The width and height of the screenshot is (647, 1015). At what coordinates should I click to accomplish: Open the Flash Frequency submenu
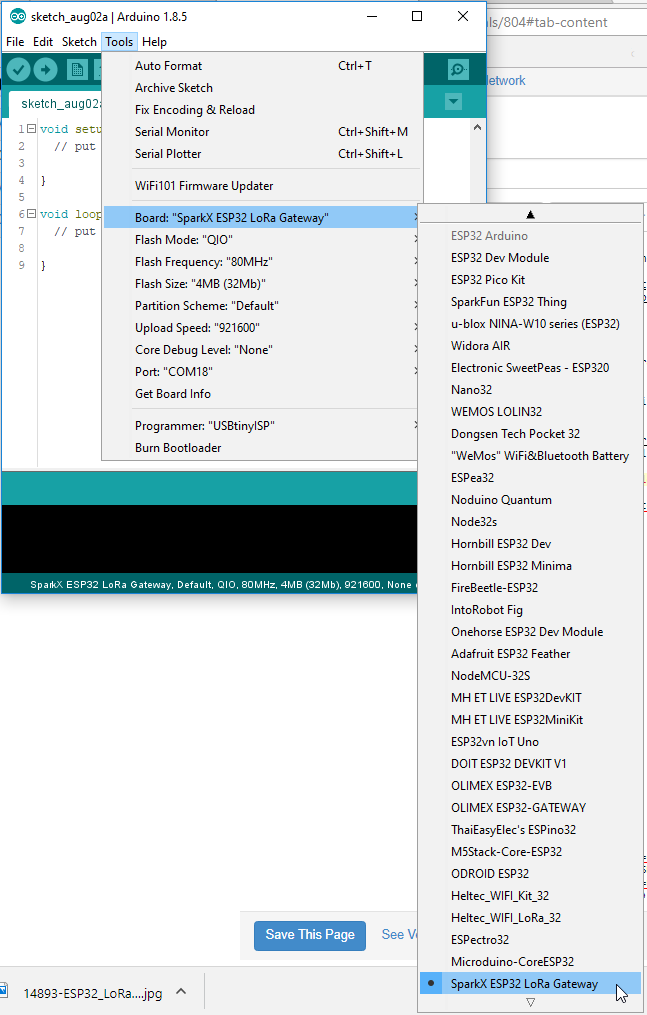click(x=204, y=262)
